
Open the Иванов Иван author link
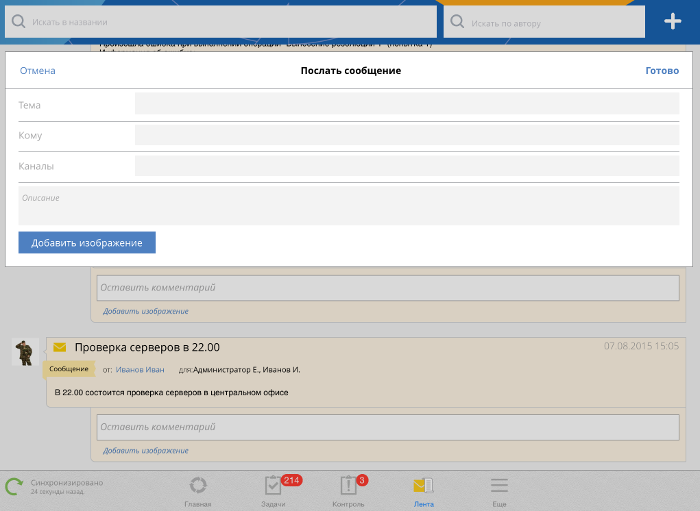pyautogui.click(x=140, y=370)
